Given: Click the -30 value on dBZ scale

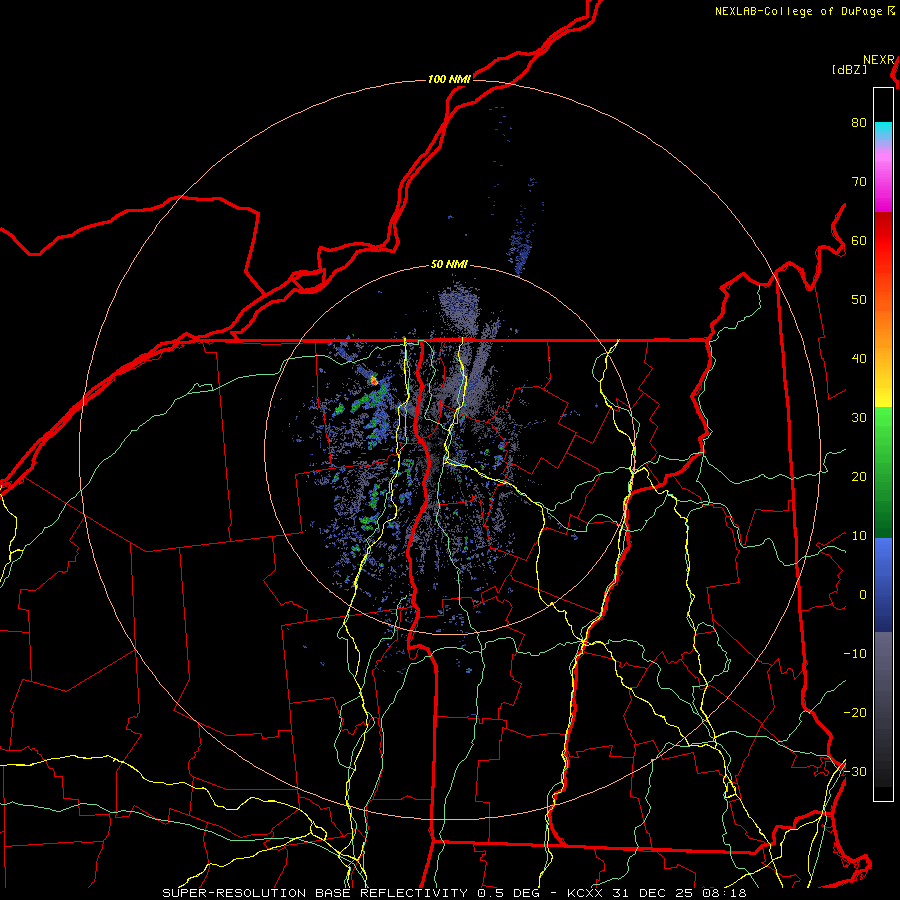Looking at the screenshot, I should pos(855,772).
